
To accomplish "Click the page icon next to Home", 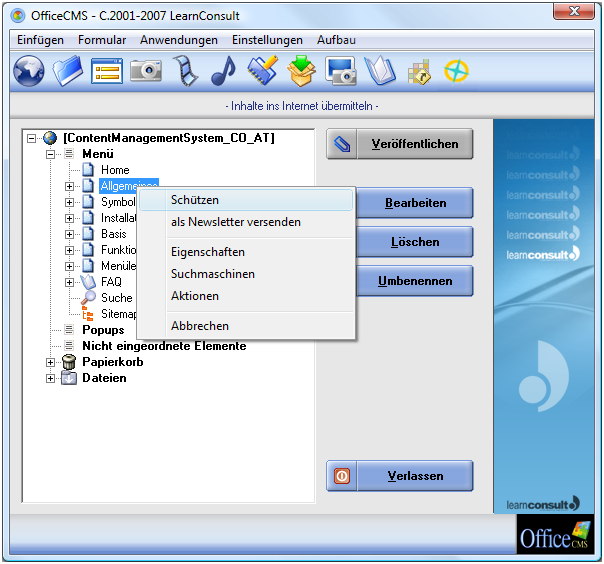I will 88,170.
